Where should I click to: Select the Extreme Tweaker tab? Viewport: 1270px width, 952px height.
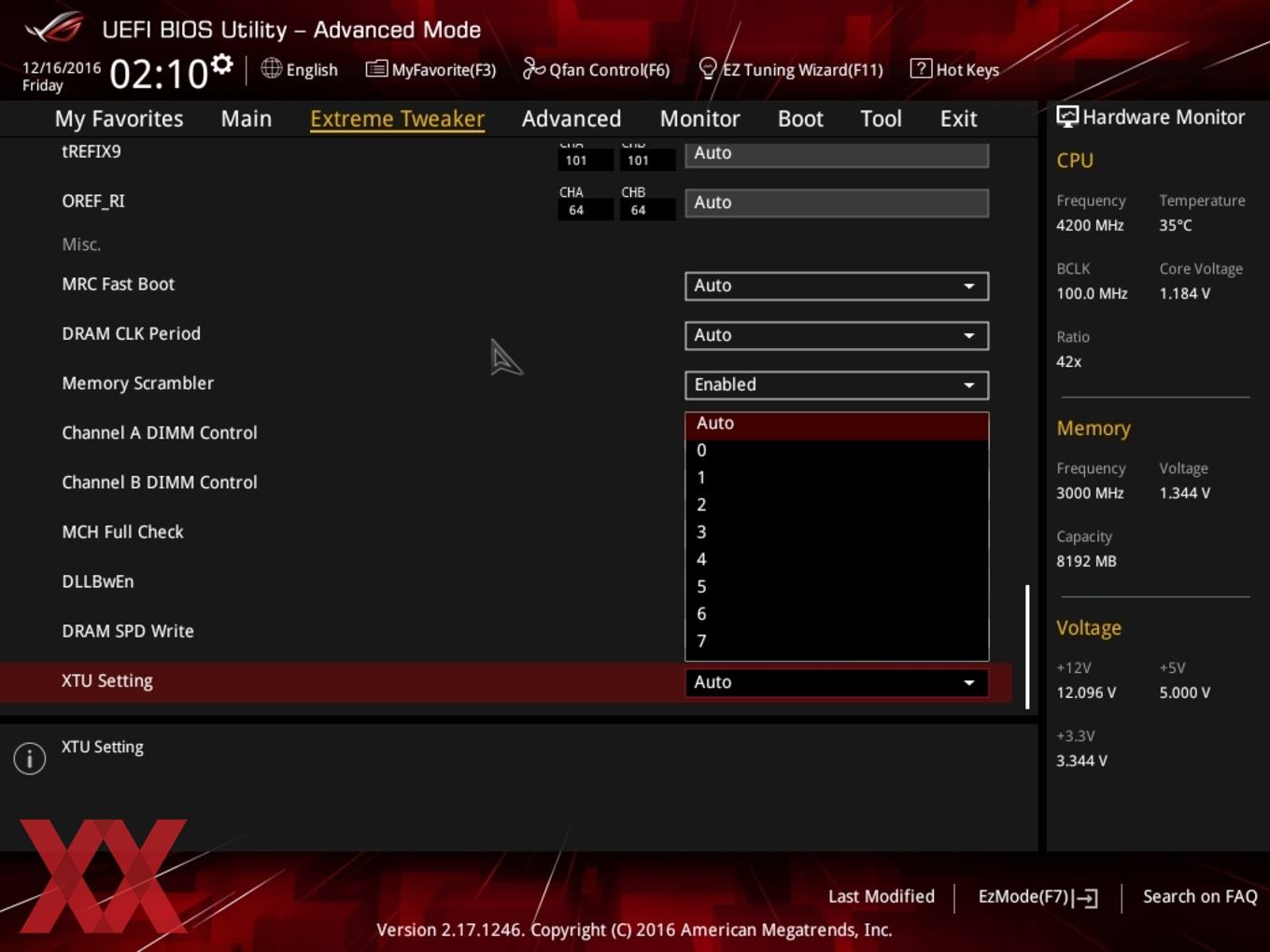397,119
